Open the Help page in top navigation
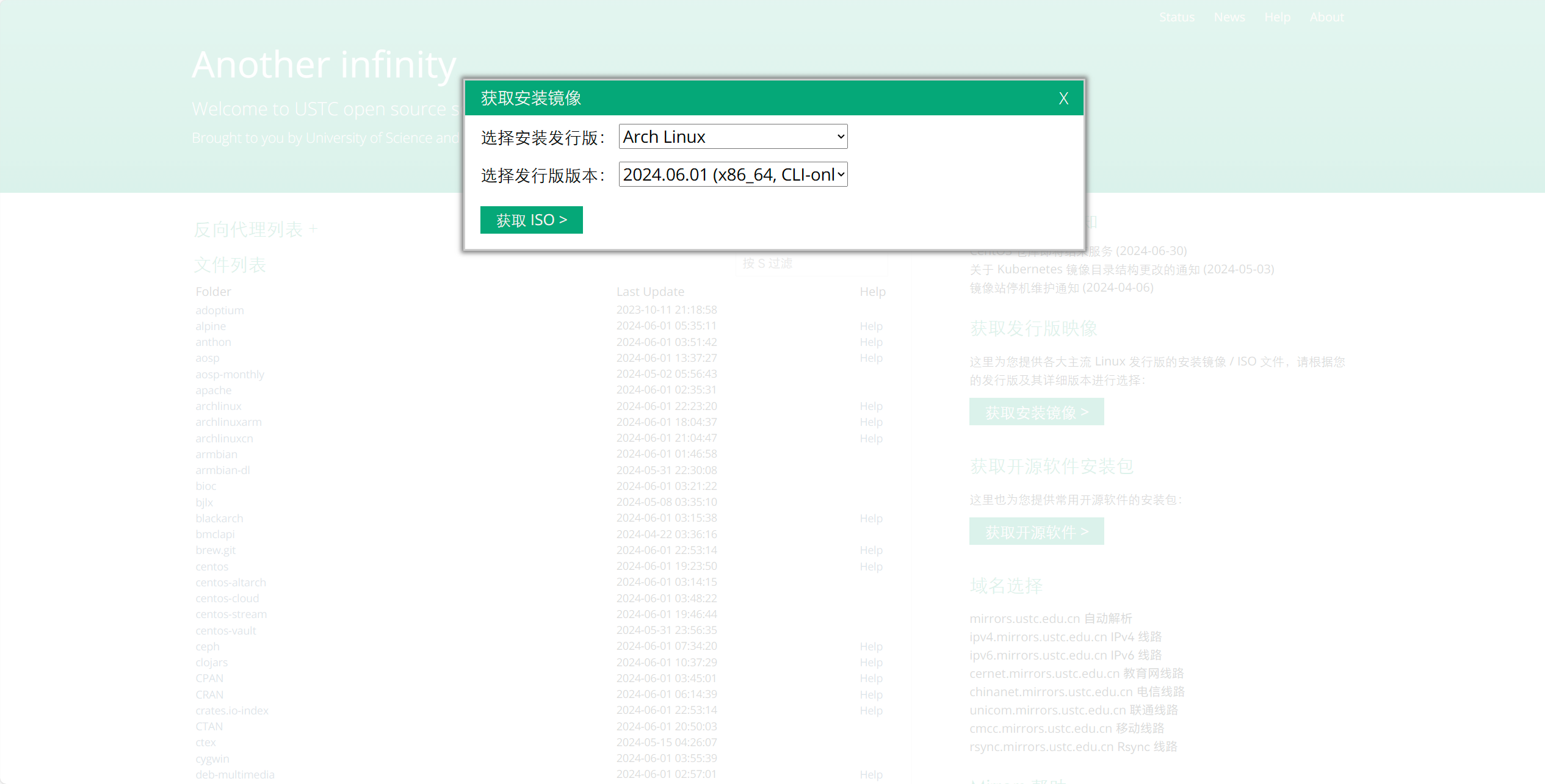Screen dimensions: 1545x784 click(1277, 17)
